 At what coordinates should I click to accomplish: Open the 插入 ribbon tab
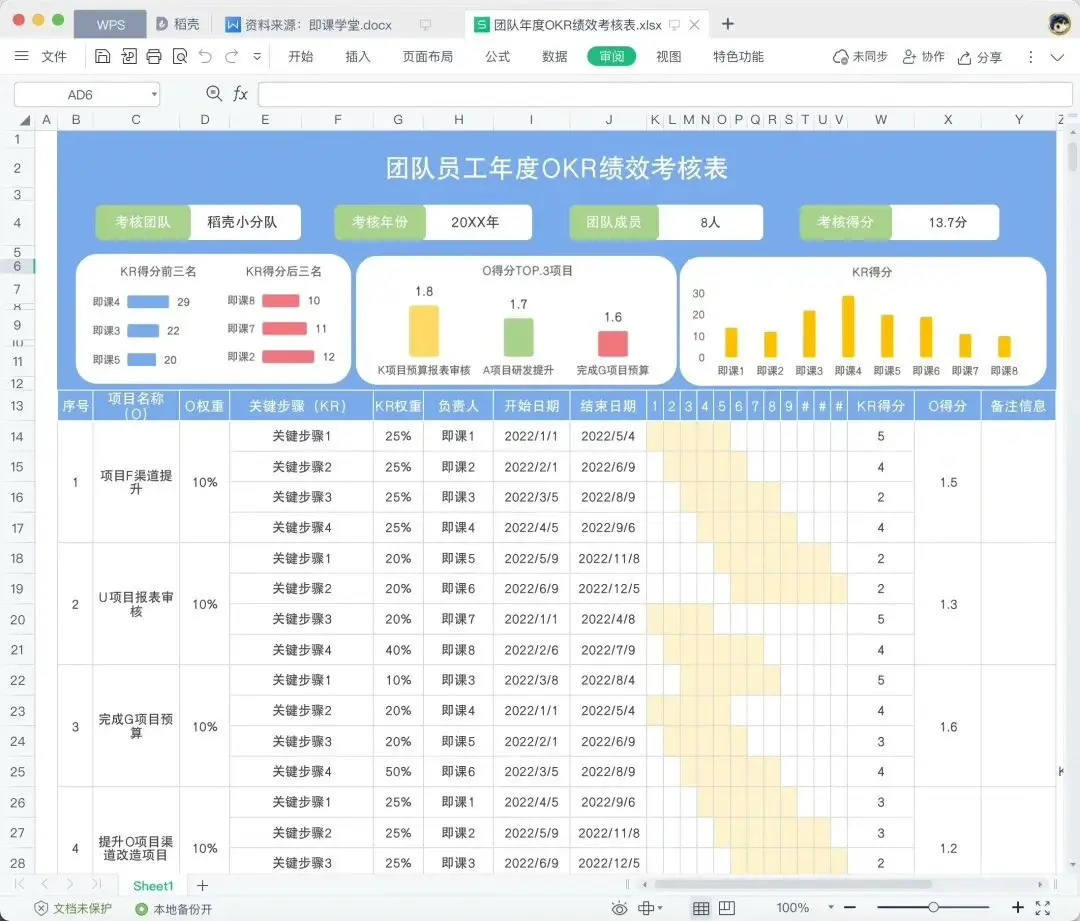click(x=357, y=56)
